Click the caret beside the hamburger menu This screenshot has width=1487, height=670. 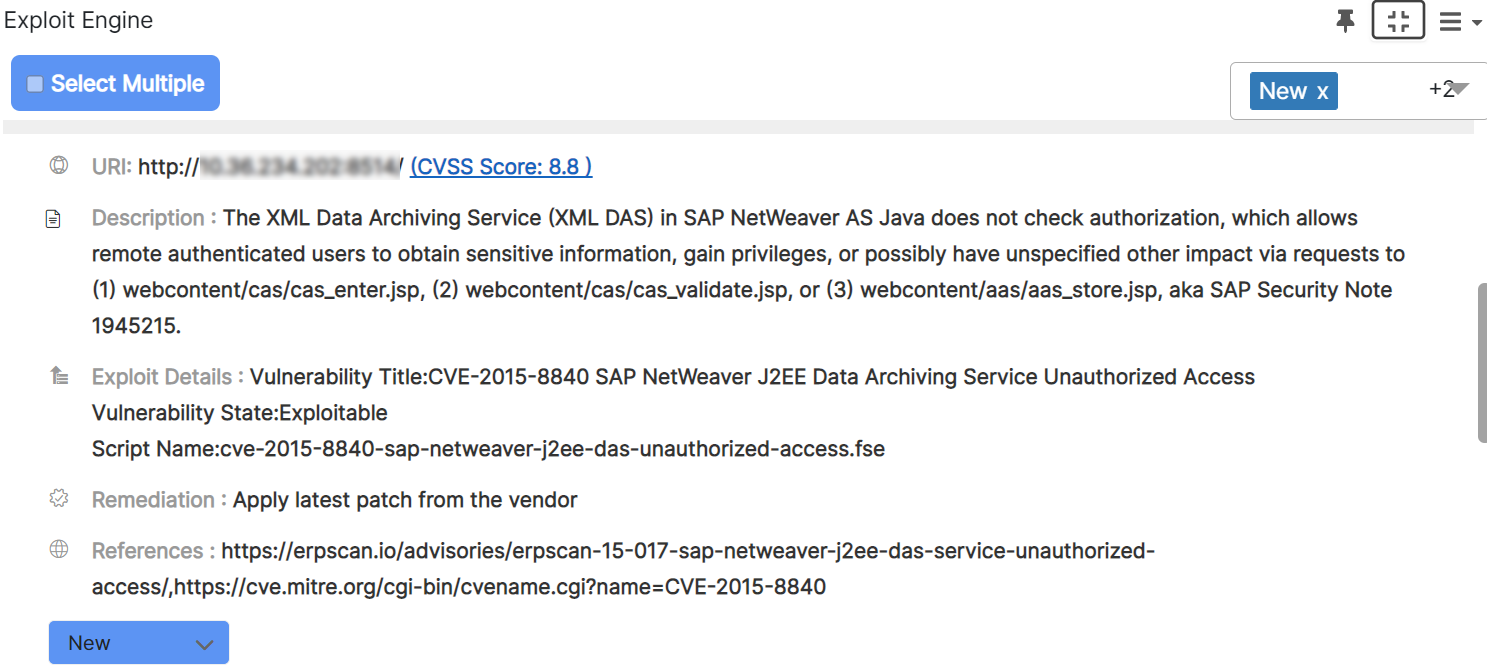[x=1477, y=22]
